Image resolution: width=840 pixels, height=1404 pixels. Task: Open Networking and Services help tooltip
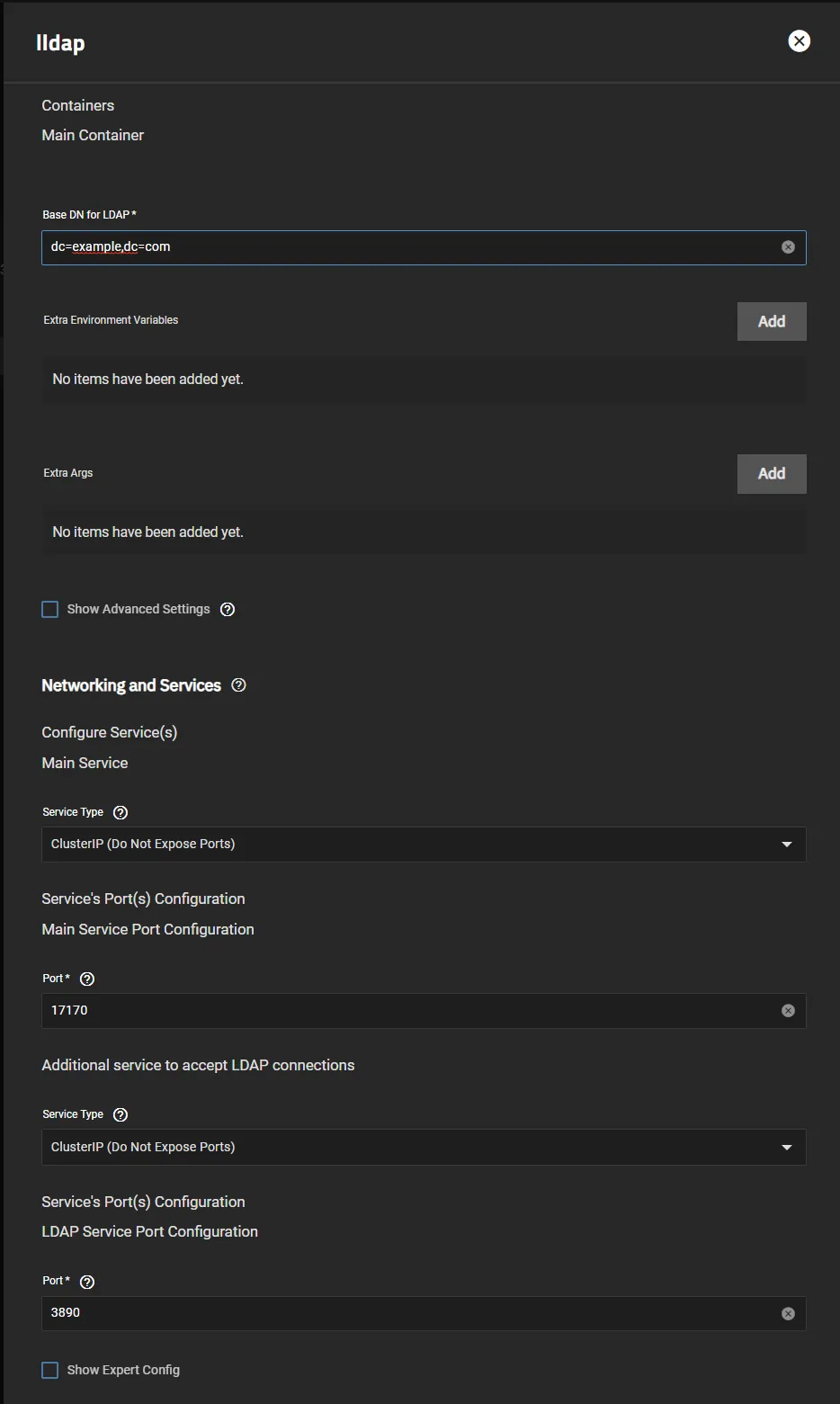pos(238,685)
